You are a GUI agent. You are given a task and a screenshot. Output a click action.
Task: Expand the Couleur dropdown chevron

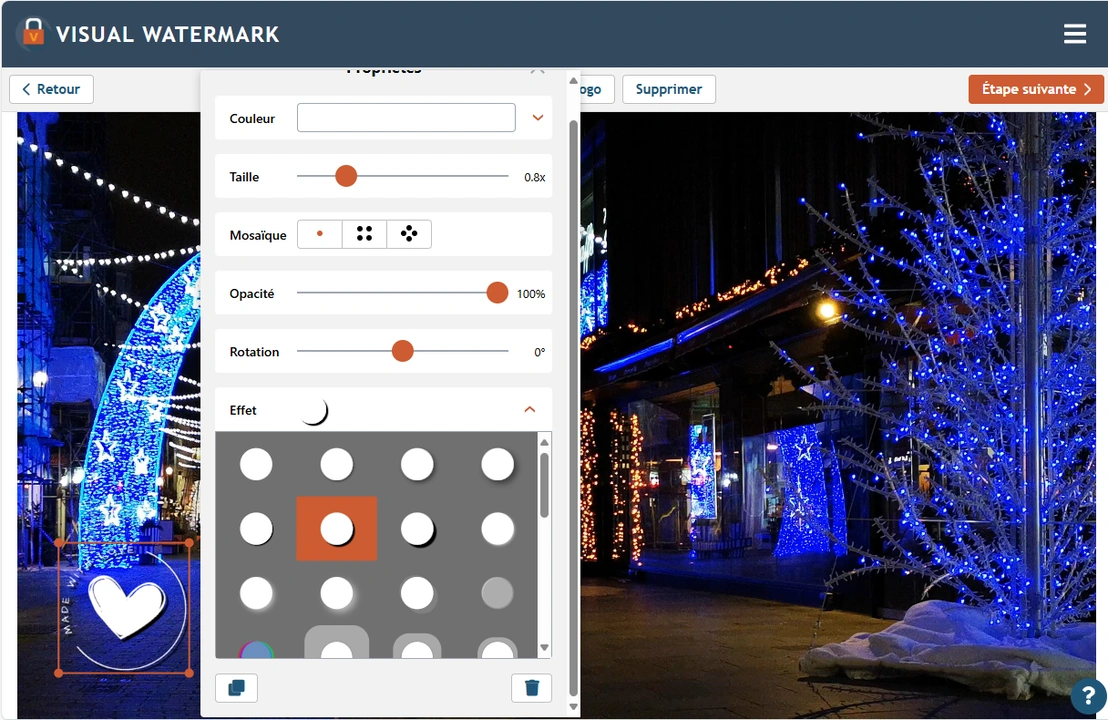point(538,117)
